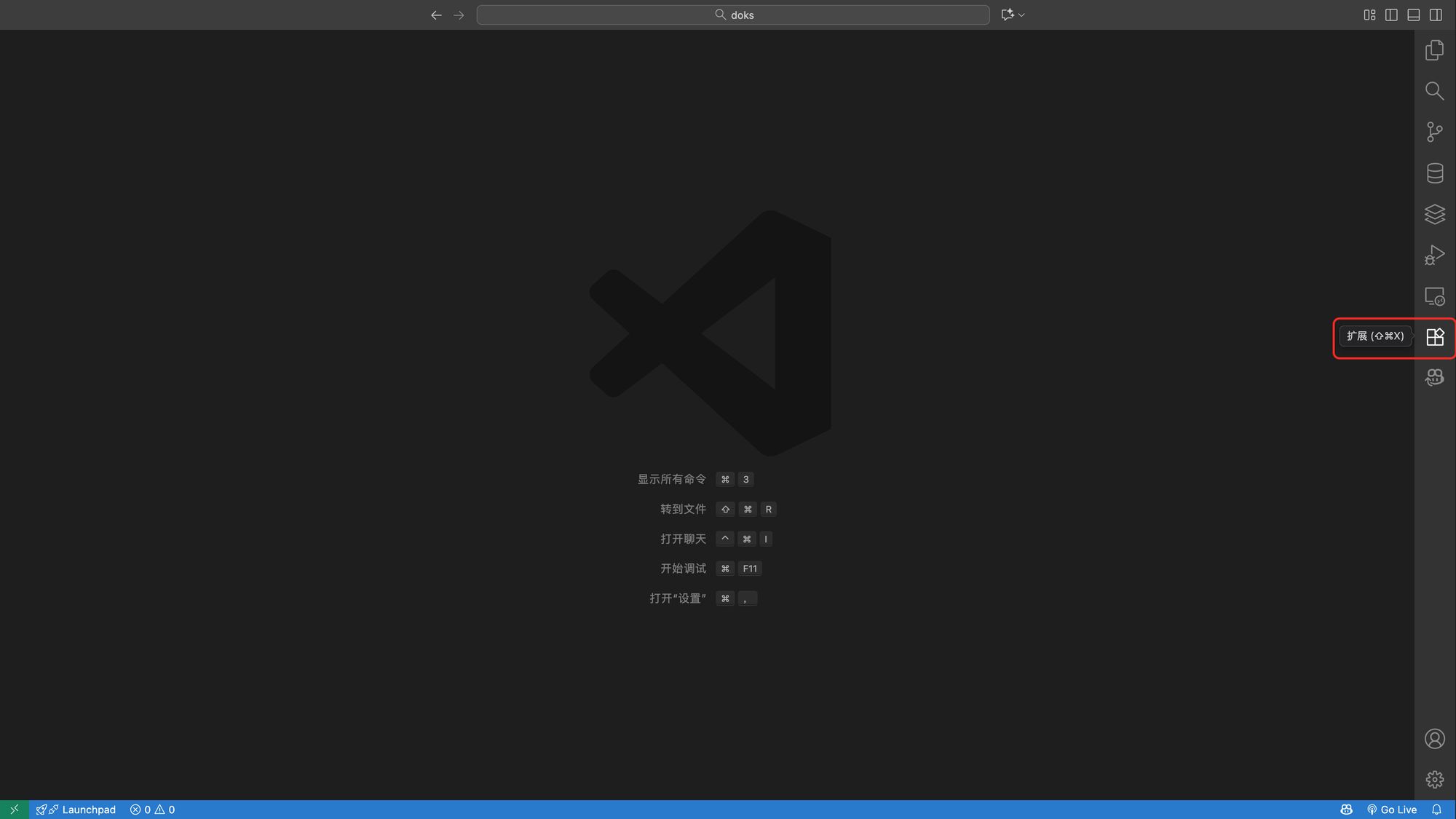Open Source Control branch icon
Viewport: 1456px width, 819px height.
pos(1434,132)
